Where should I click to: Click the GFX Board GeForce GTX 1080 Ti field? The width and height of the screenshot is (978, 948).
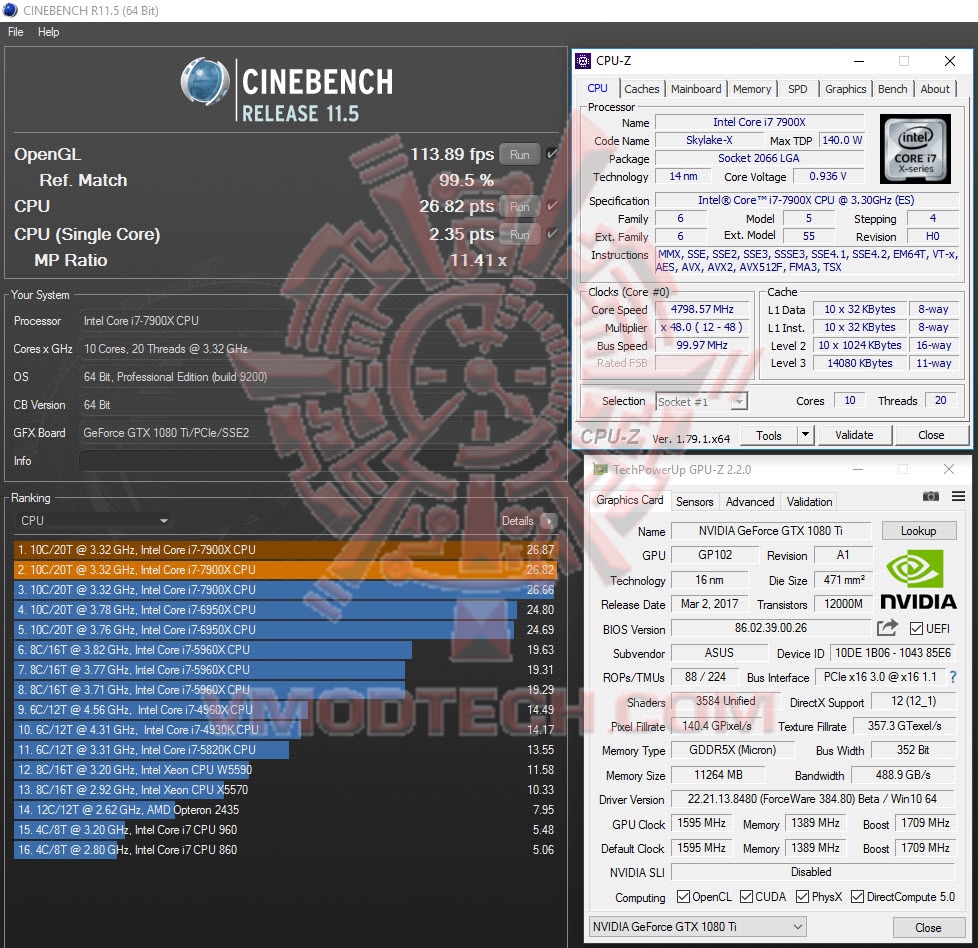pos(317,433)
